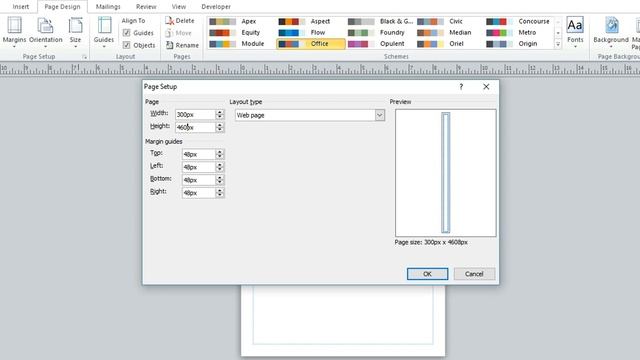Click the page preview thumbnail
Viewport: 640px width, 360px height.
[x=446, y=173]
